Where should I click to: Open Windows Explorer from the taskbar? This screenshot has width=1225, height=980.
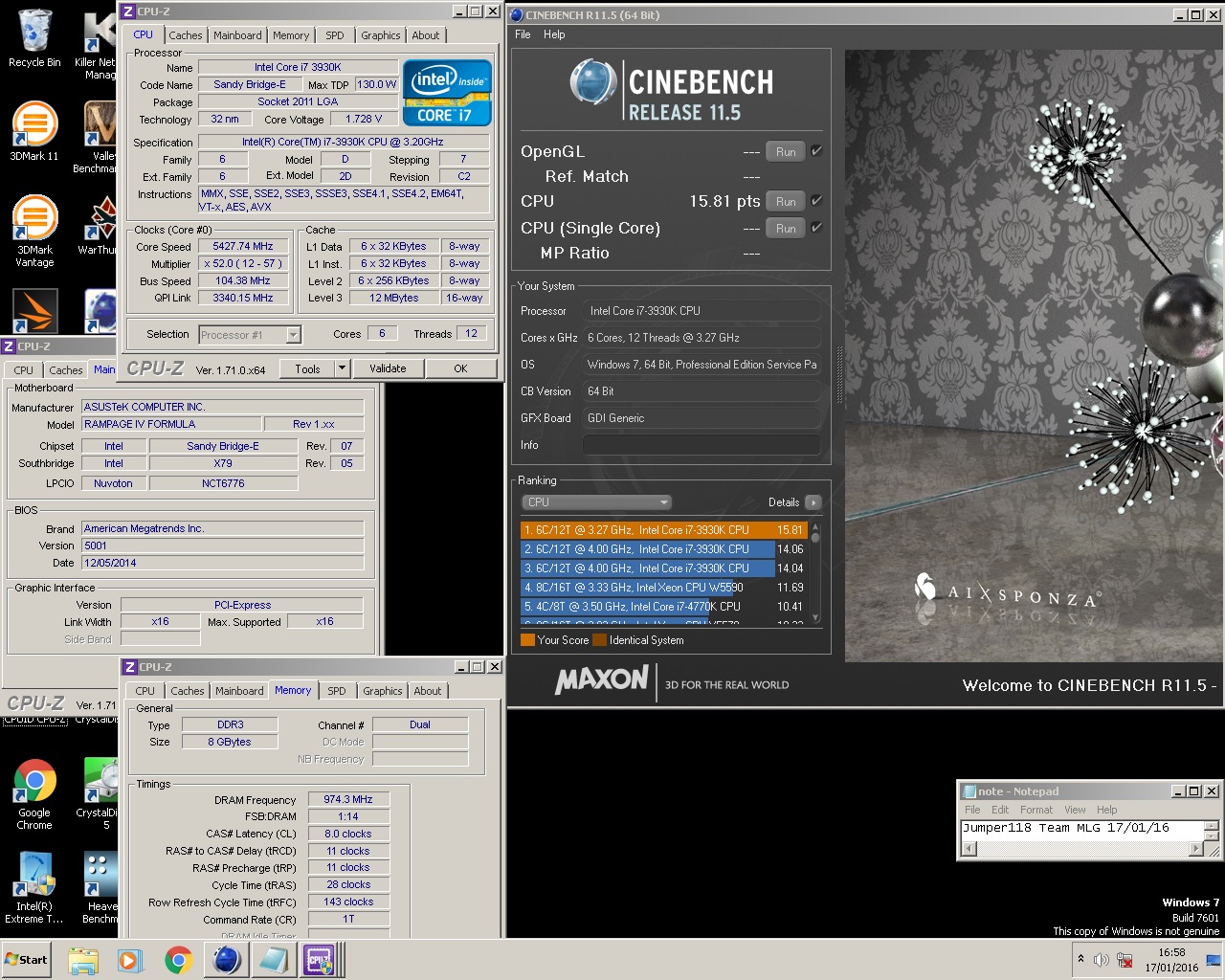pos(83,960)
